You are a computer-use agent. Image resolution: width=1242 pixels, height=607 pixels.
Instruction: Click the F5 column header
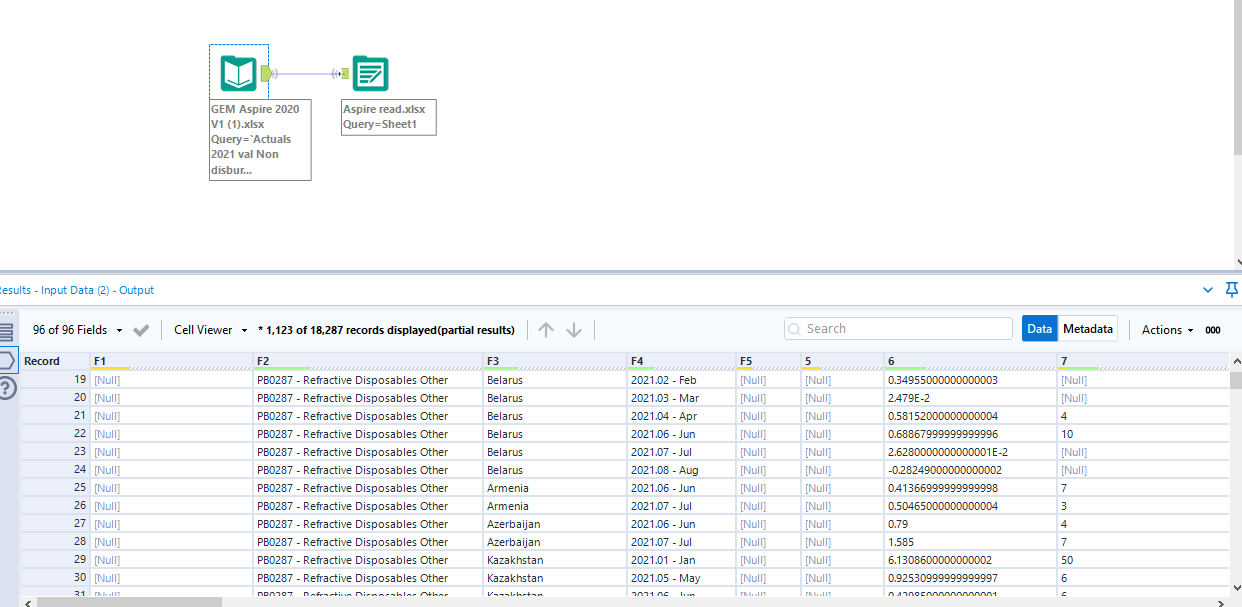(x=767, y=361)
